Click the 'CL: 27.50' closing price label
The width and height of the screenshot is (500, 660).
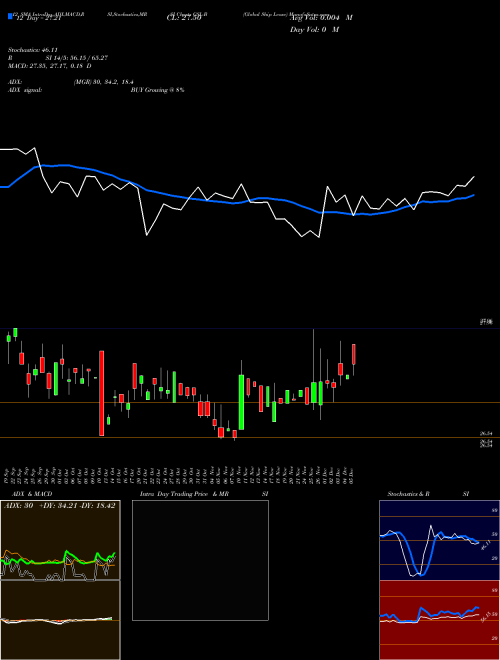coord(184,19)
